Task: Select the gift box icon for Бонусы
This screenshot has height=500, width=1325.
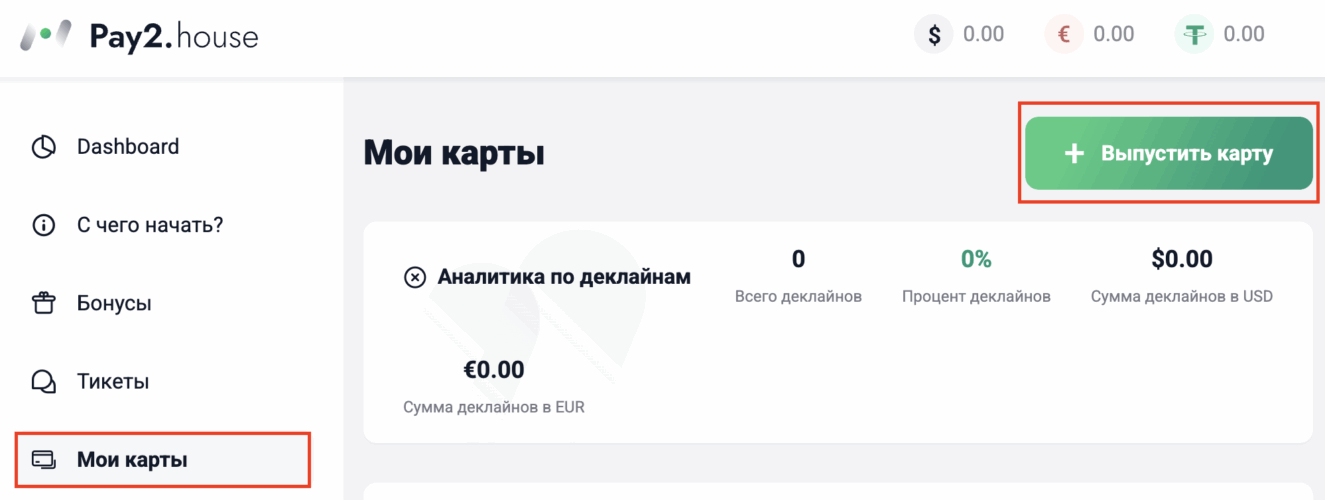Action: click(x=43, y=303)
